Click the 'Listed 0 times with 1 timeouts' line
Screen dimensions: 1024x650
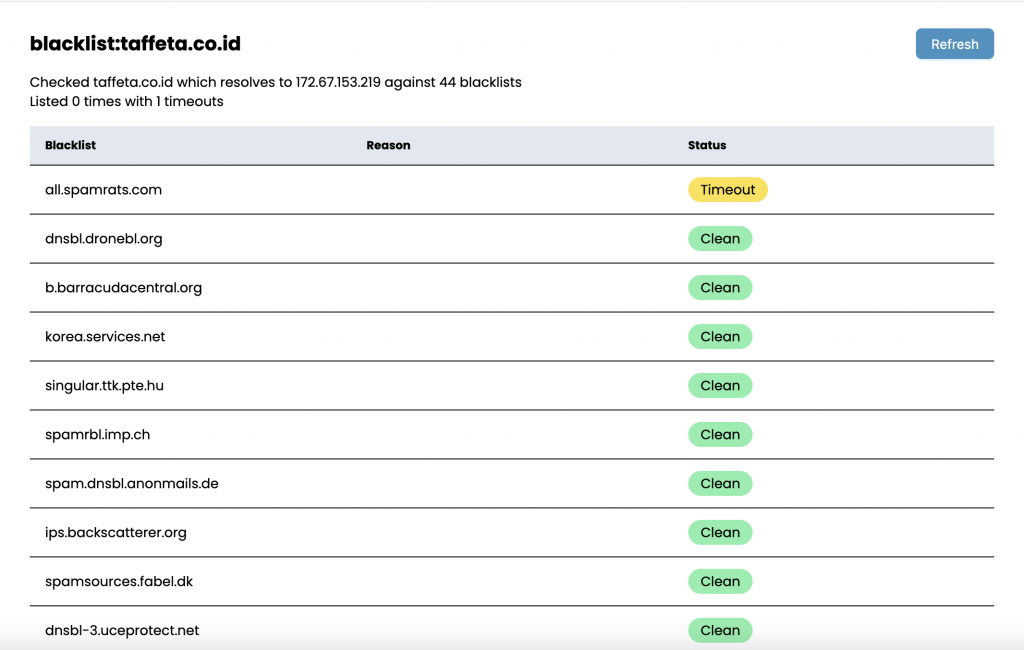(126, 101)
